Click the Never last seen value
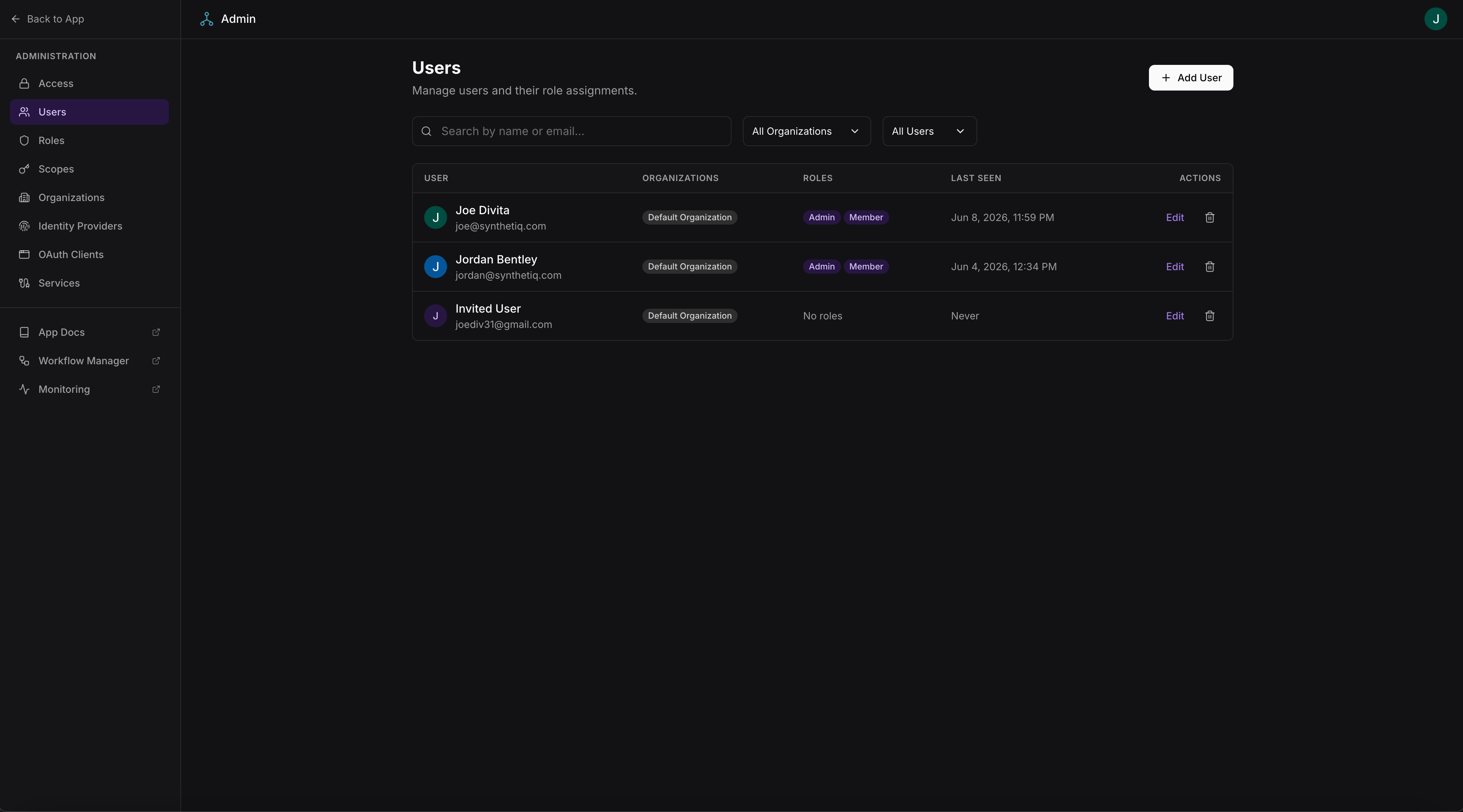The width and height of the screenshot is (1463, 812). point(965,316)
